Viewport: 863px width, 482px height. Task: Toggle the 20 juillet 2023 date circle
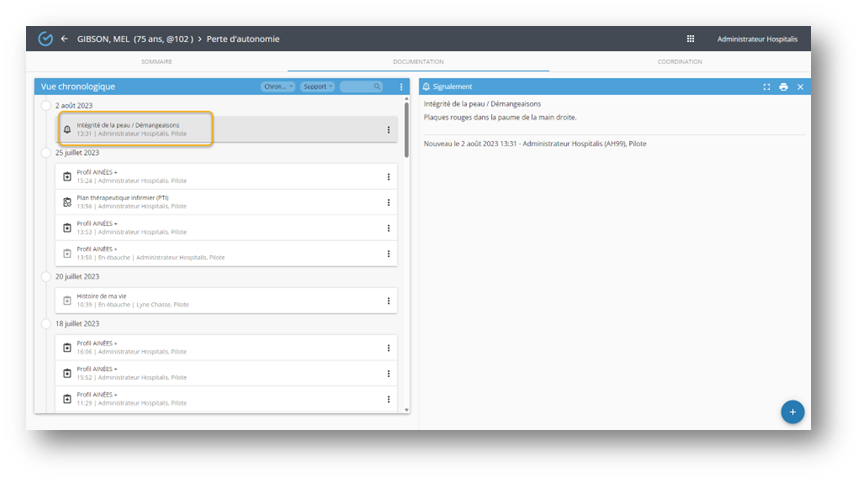(46, 276)
